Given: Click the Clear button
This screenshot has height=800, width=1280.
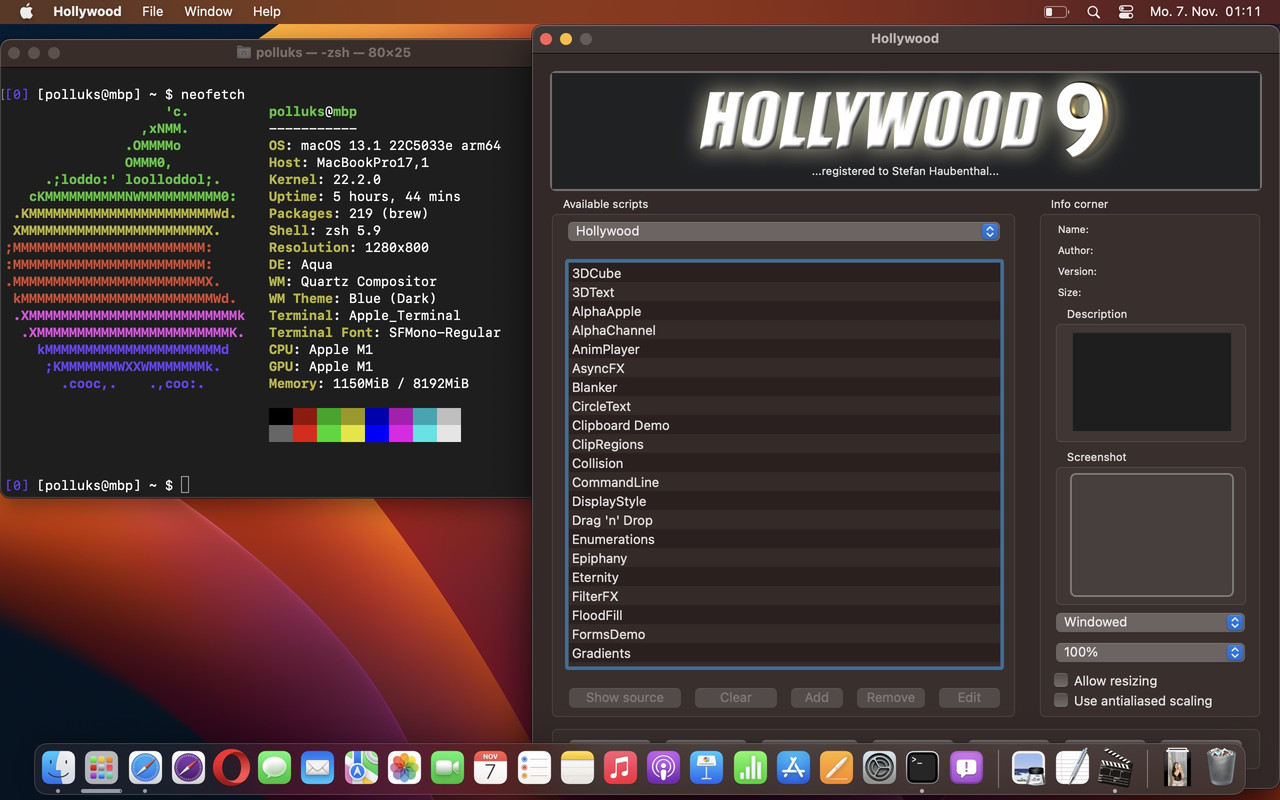Looking at the screenshot, I should coord(736,697).
